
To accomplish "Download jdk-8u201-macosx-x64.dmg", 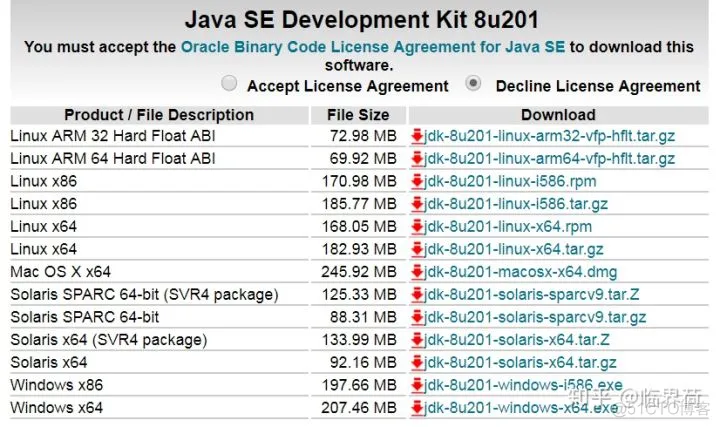I will [x=520, y=272].
